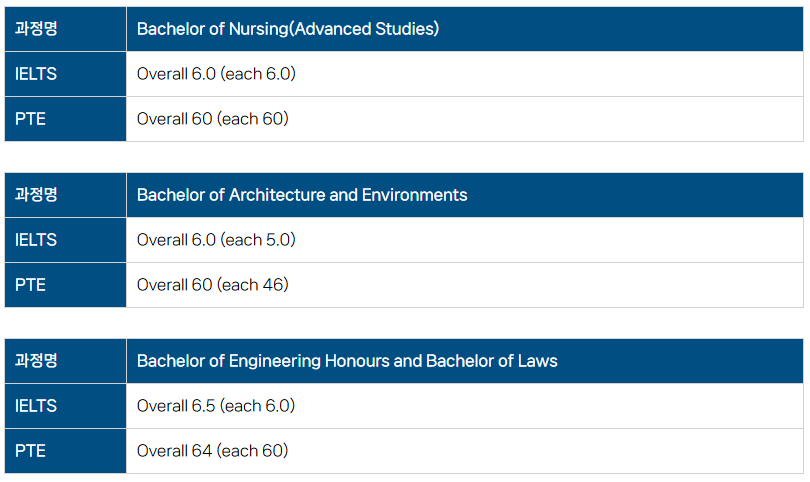Select the PTE label in the Engineering table
This screenshot has height=482, width=810.
pos(31,451)
